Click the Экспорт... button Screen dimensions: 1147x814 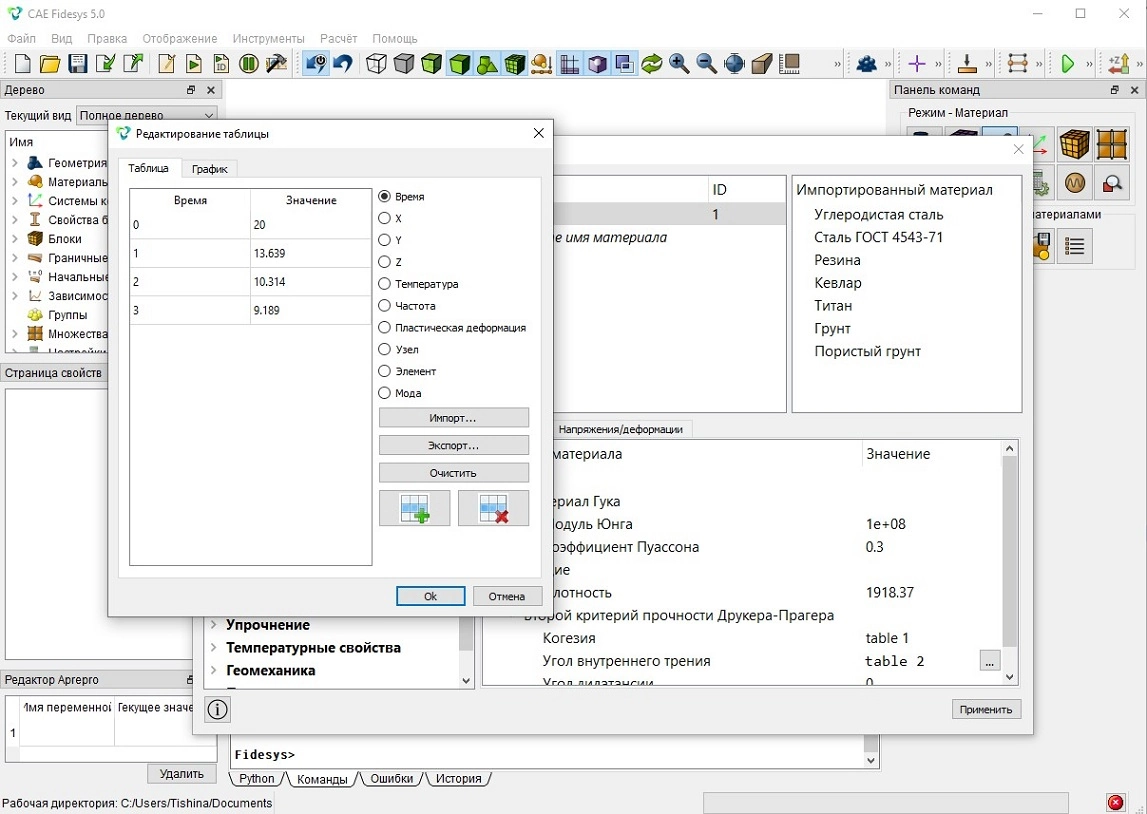pyautogui.click(x=454, y=445)
